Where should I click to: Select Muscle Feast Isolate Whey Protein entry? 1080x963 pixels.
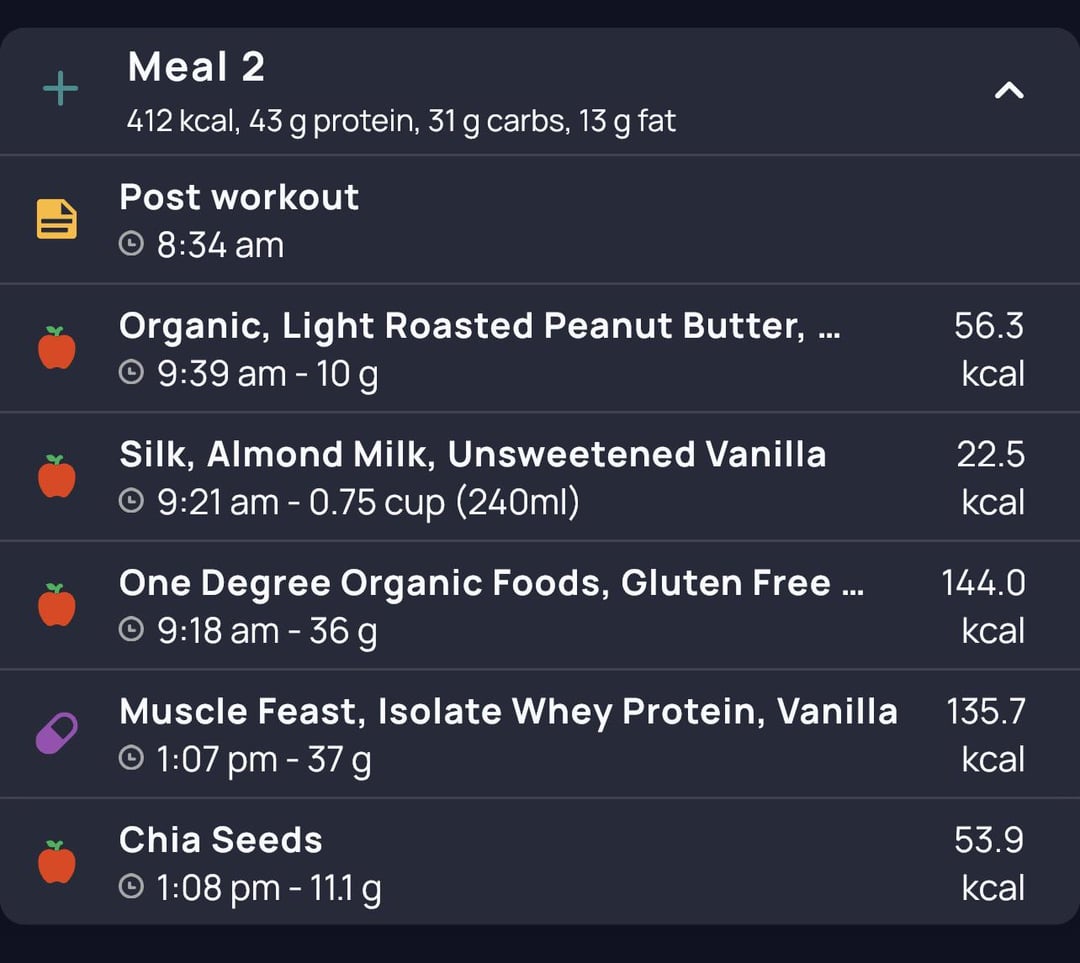click(540, 734)
